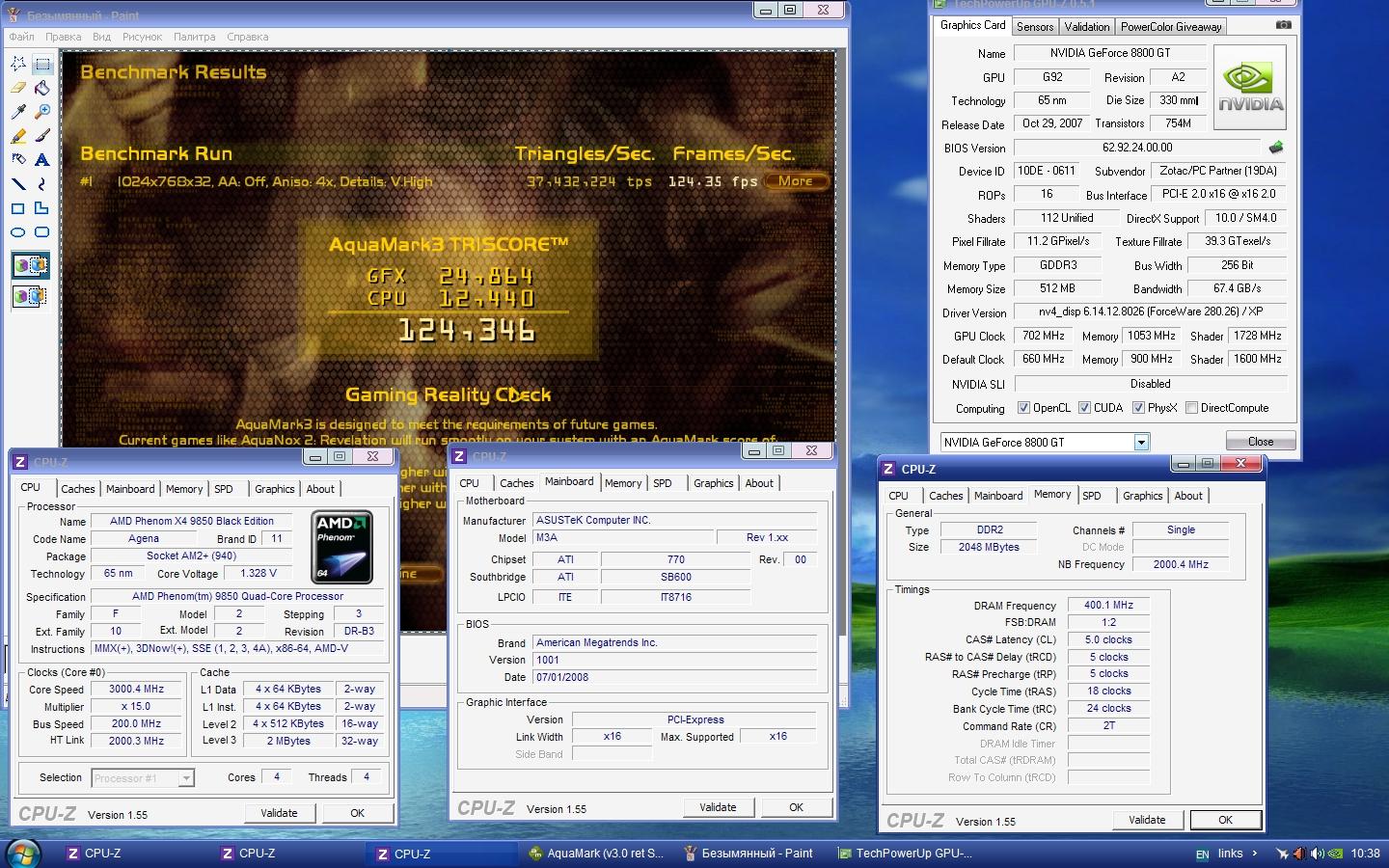Switch to TechPowerUp GPU-Z taskbar button
The width and height of the screenshot is (1389, 868).
coord(905,854)
